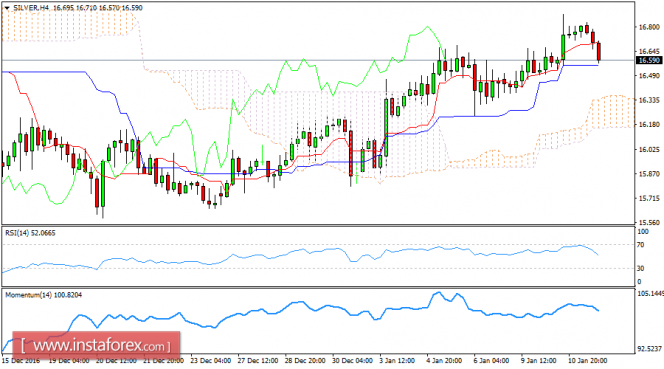This screenshot has width=664, height=369.
Task: Click the 28 Dec 20:00 time label
Action: 305,361
